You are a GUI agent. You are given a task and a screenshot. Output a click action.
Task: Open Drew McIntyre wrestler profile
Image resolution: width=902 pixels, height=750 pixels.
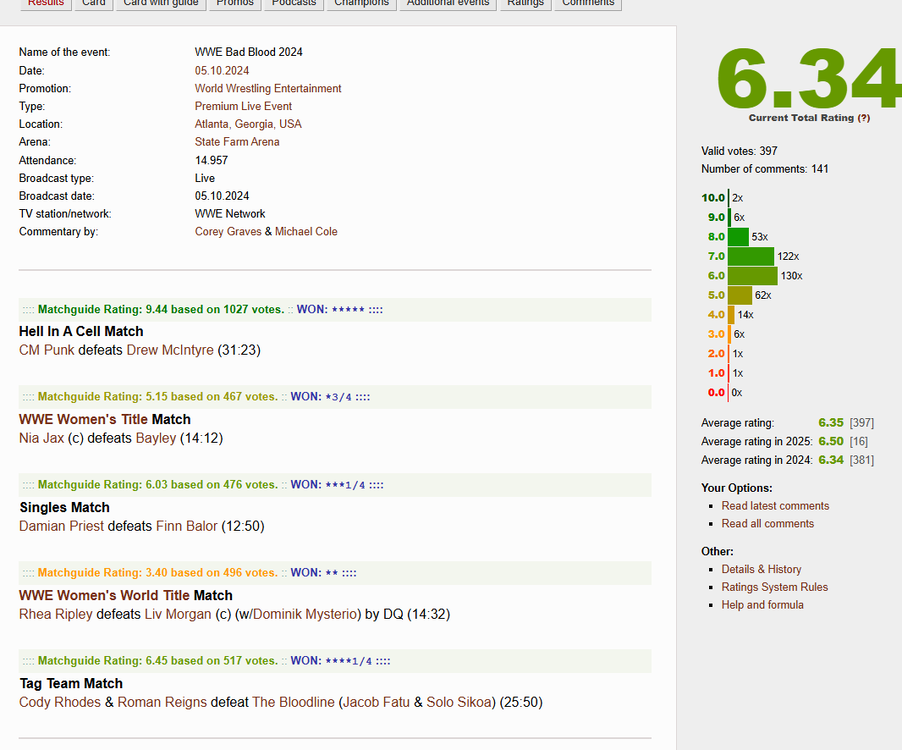(x=170, y=350)
